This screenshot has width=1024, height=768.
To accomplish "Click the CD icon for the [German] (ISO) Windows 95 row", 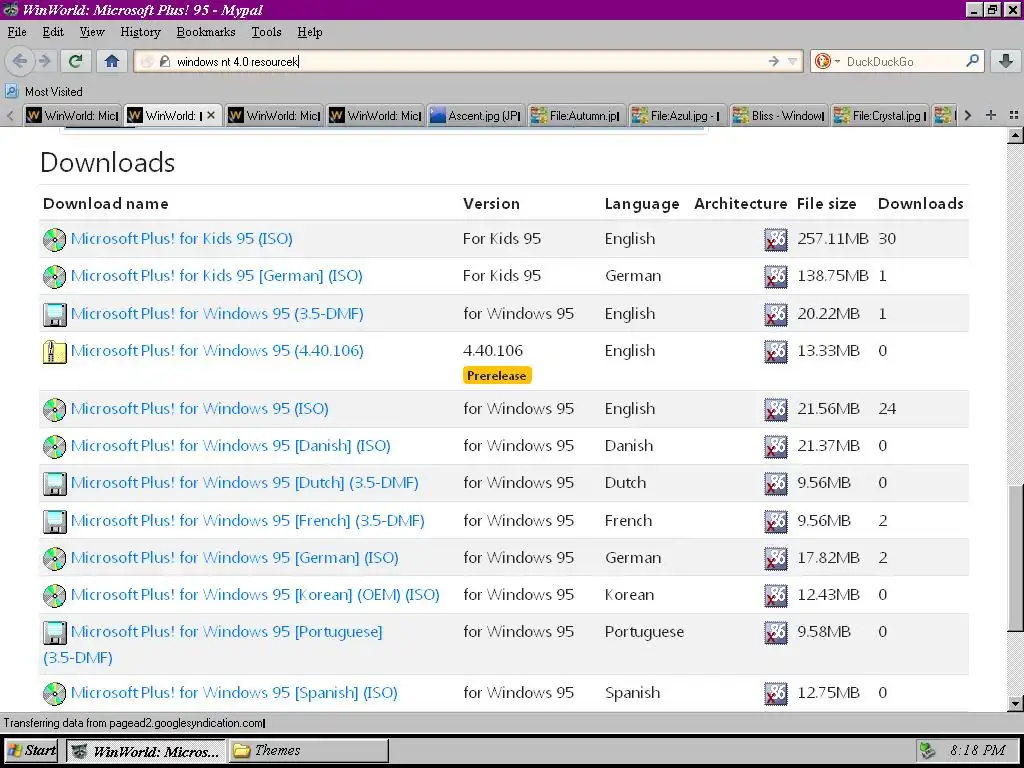I will [55, 558].
